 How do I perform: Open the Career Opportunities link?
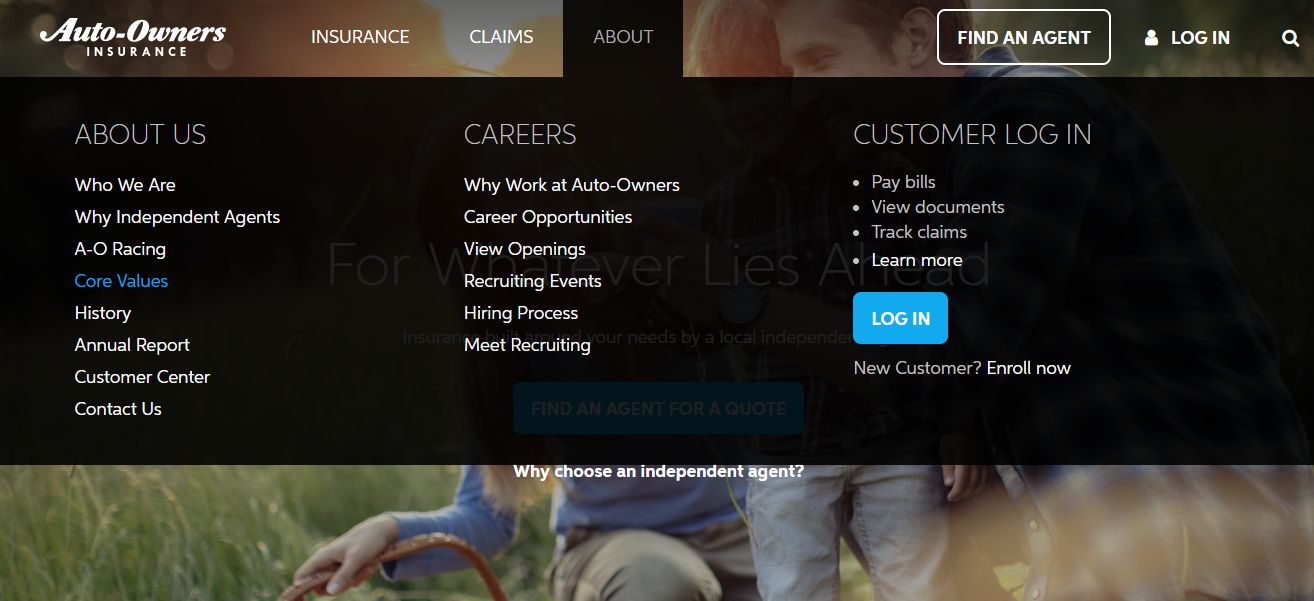[548, 217]
